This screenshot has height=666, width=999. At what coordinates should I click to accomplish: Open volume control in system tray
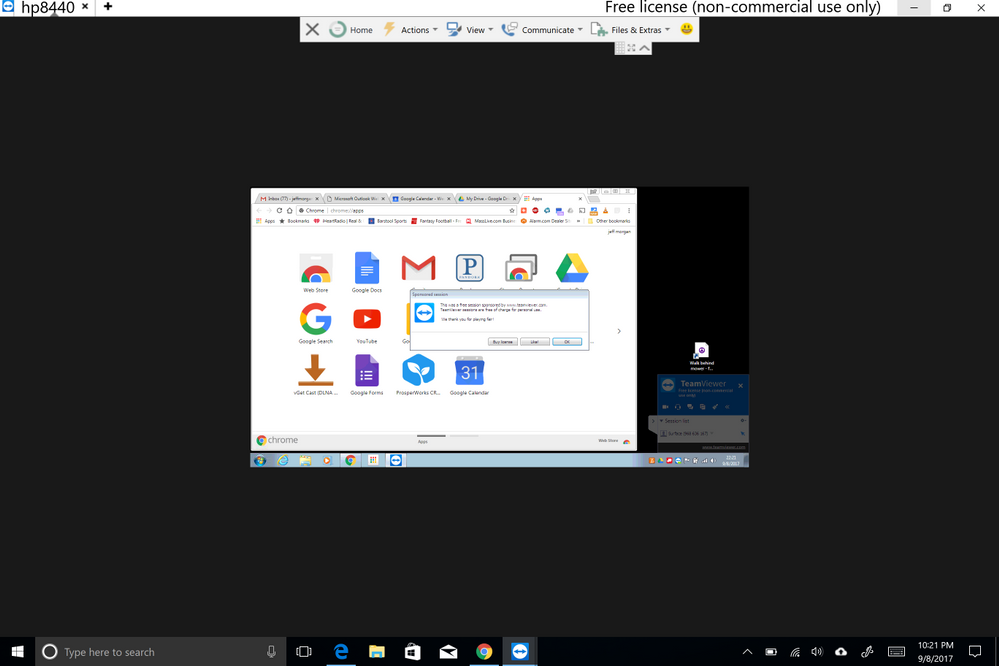pyautogui.click(x=817, y=651)
